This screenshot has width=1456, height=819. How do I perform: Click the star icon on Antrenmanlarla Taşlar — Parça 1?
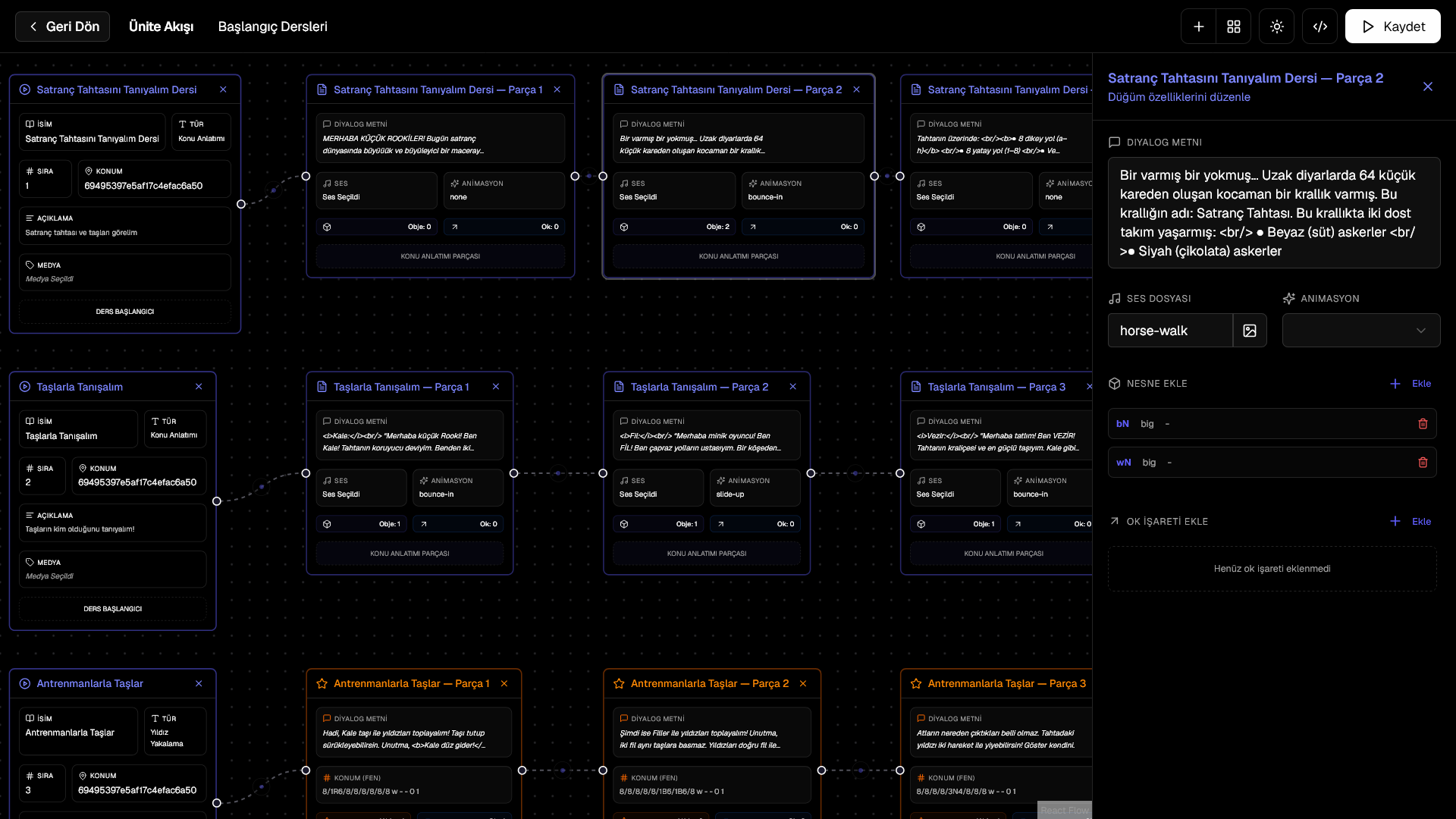322,684
